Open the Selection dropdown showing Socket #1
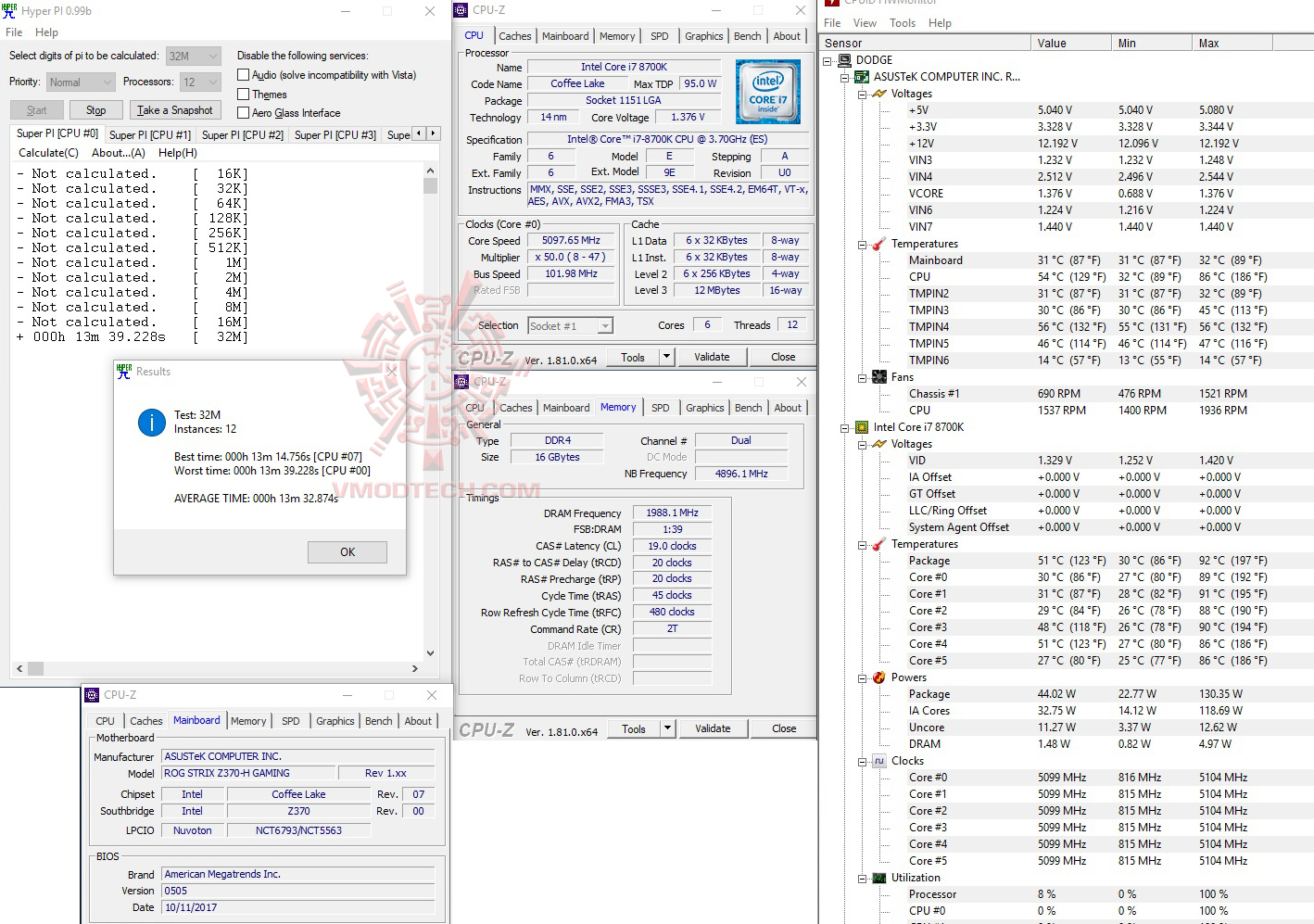This screenshot has height=924, width=1314. [571, 326]
